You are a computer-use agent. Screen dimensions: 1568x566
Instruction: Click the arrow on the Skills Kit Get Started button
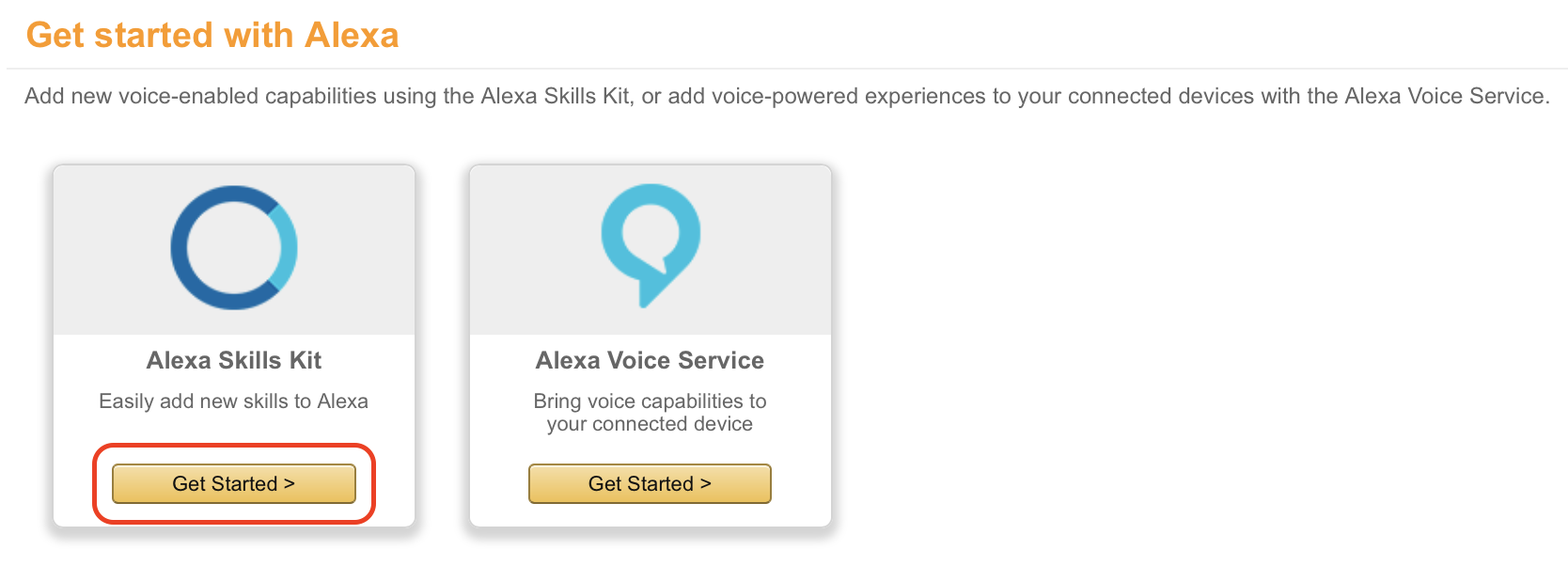click(290, 483)
